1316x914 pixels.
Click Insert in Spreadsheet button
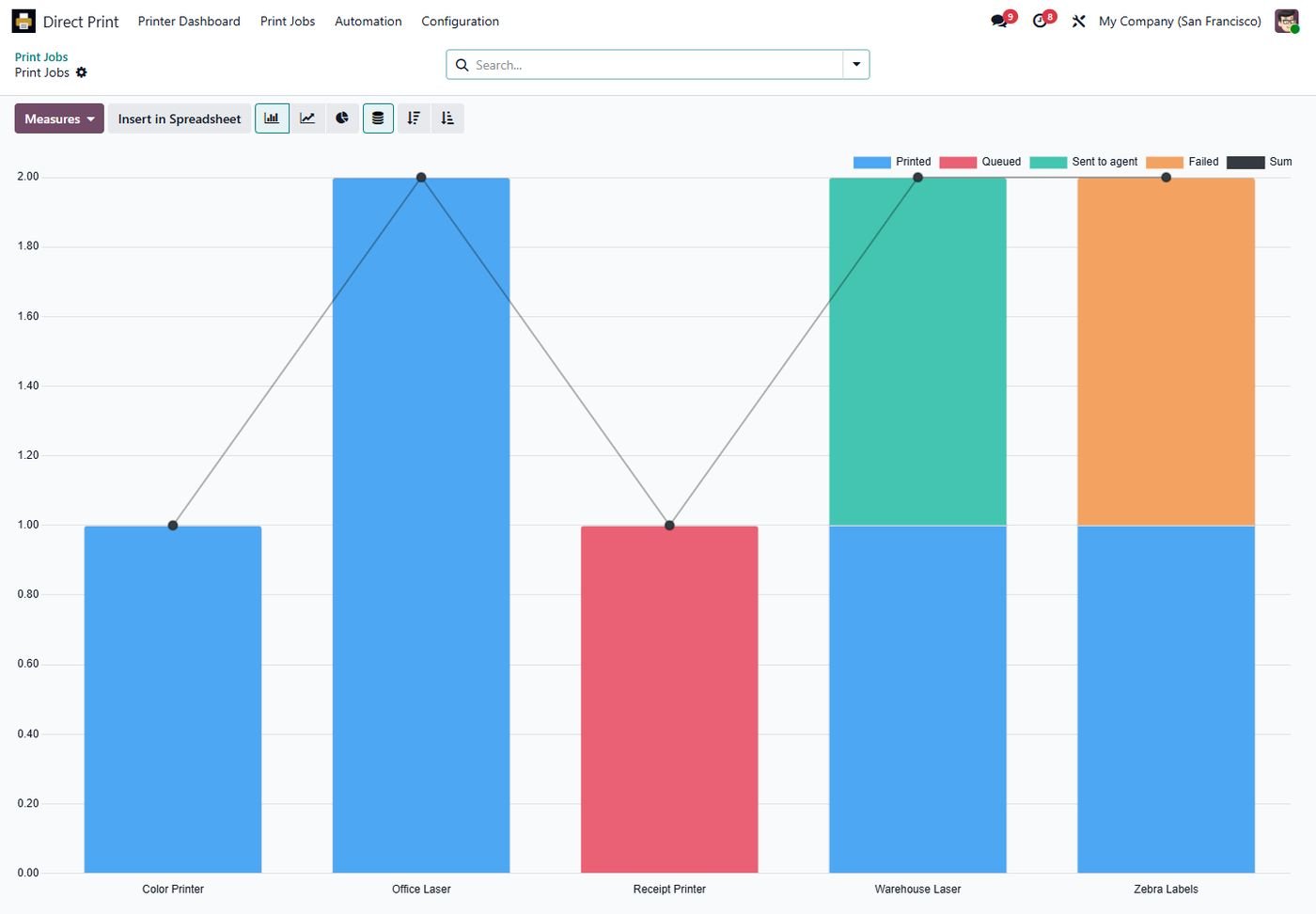pos(180,118)
